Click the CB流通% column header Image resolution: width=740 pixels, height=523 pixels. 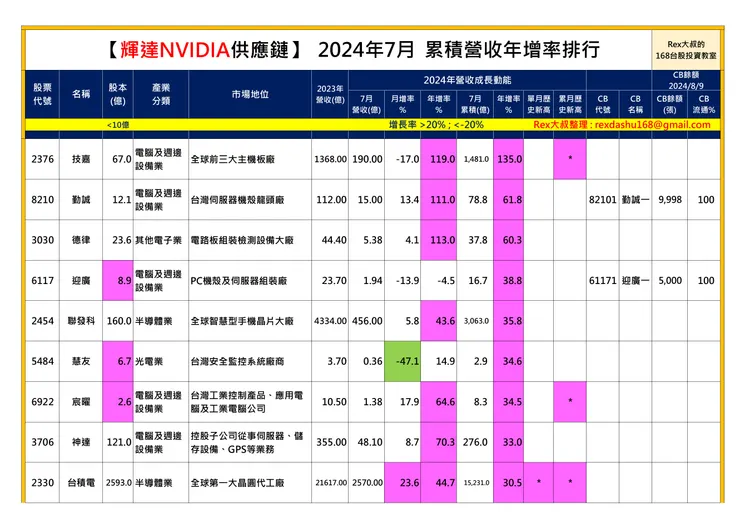click(704, 104)
